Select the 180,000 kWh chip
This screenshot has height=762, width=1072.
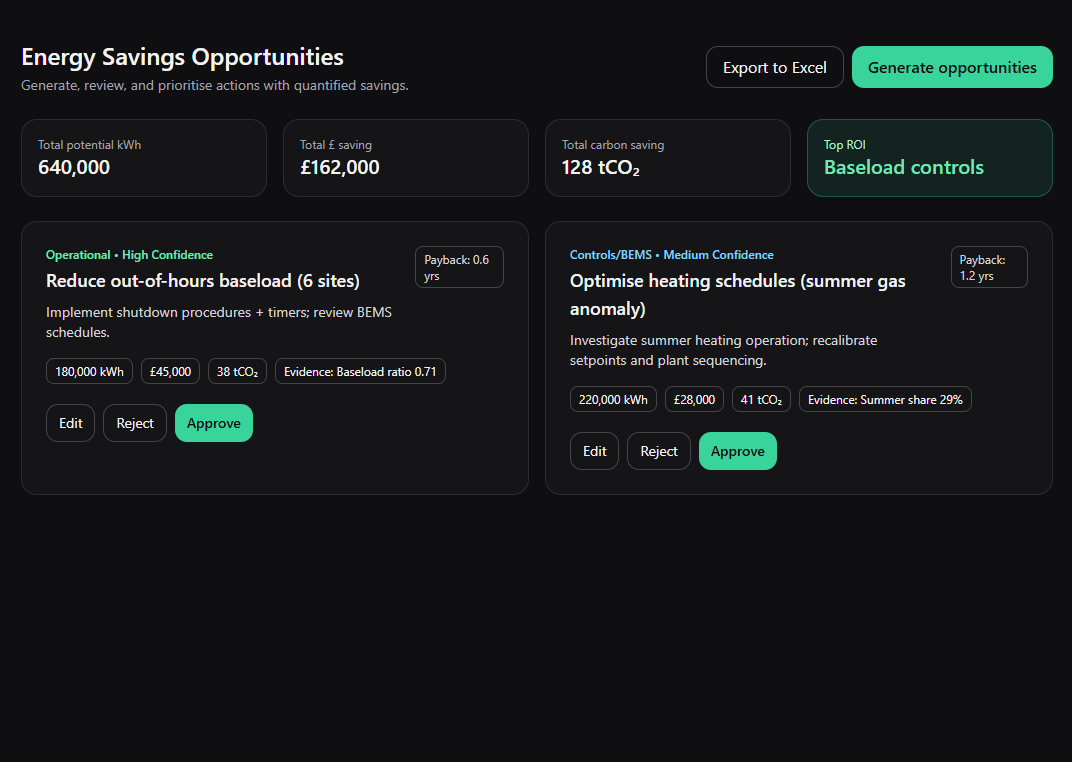pyautogui.click(x=89, y=370)
